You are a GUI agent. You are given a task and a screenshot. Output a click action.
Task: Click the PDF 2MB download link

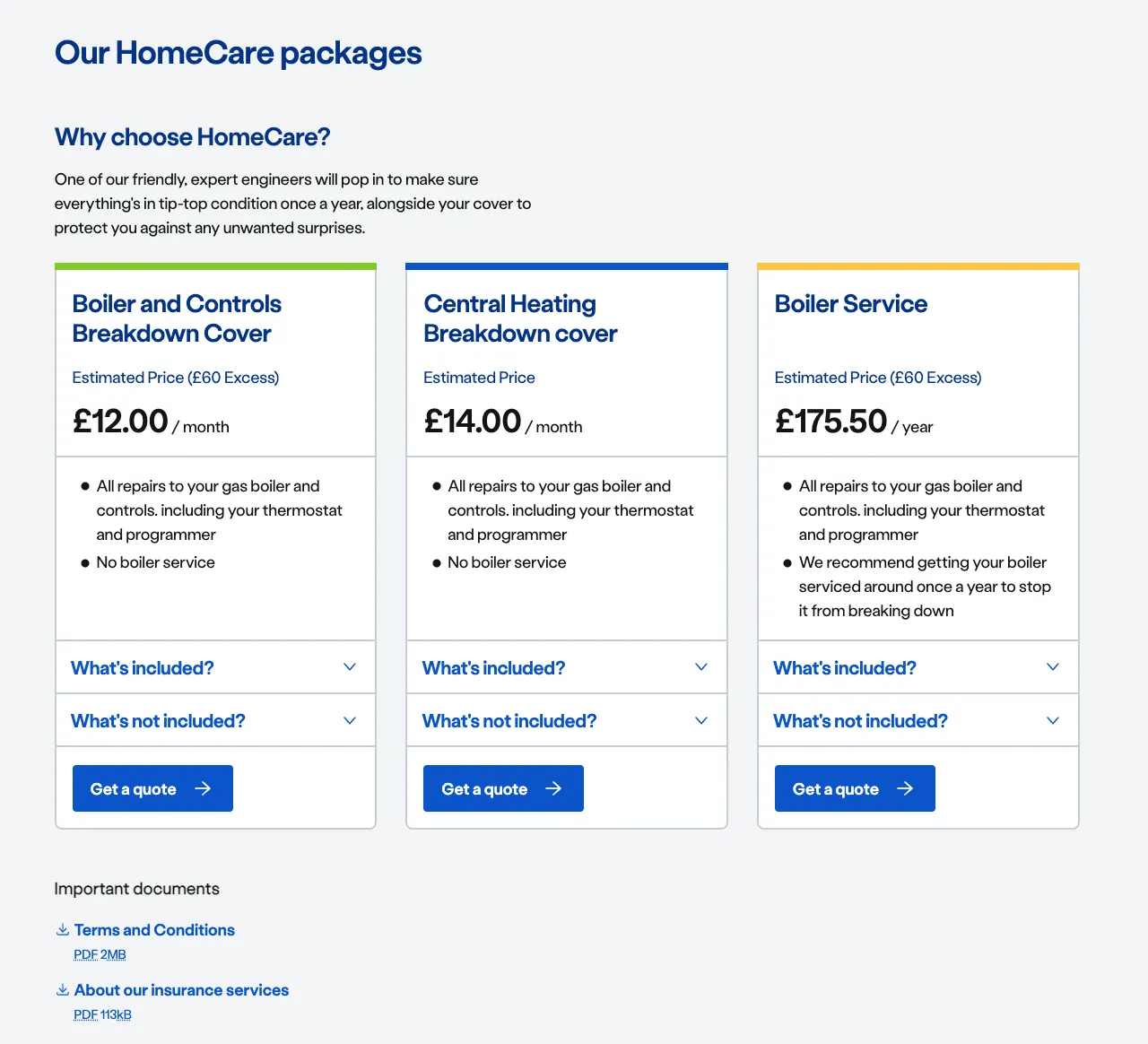coord(100,954)
